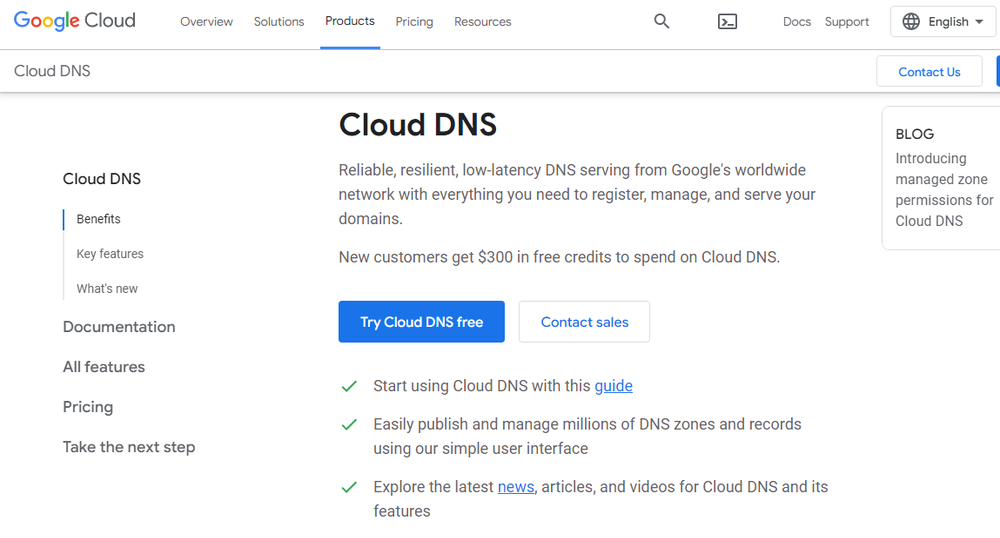Activate the Cloud Shell terminal icon

coord(727,22)
